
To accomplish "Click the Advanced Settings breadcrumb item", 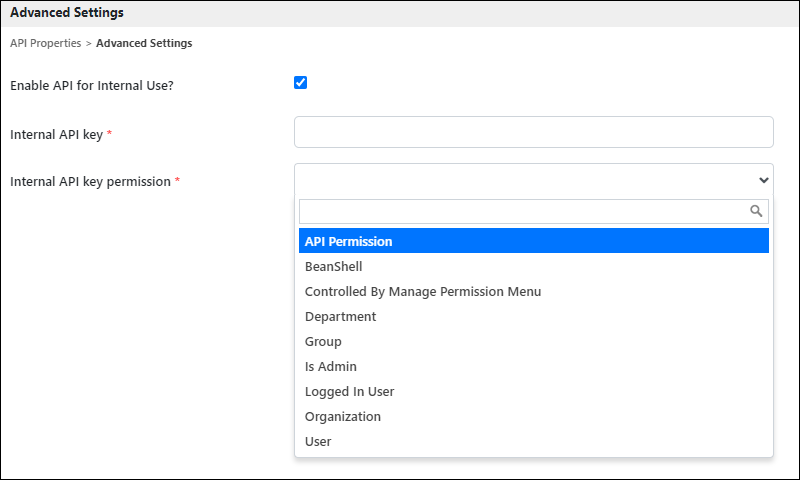I will (x=144, y=43).
